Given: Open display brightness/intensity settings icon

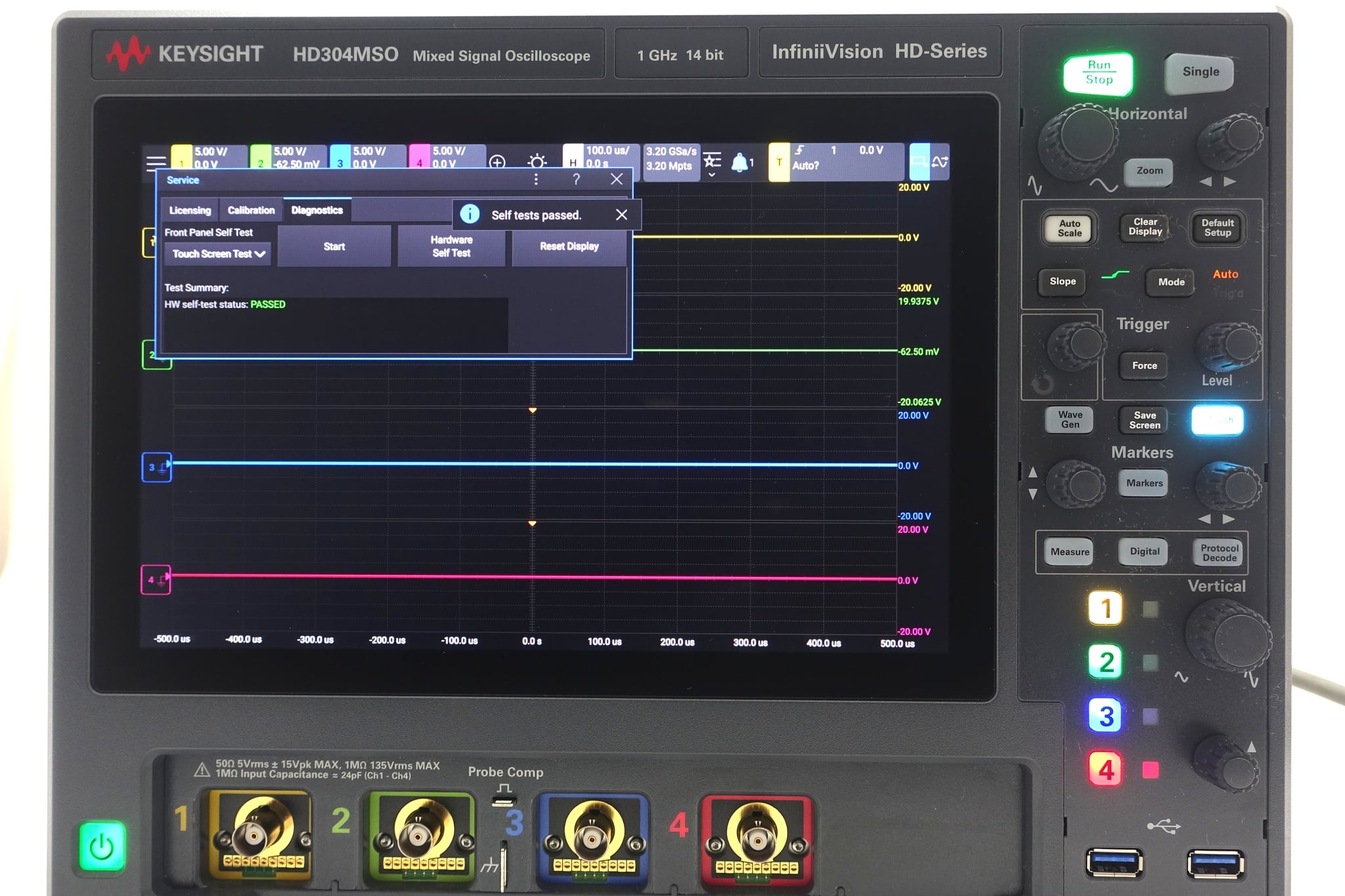Looking at the screenshot, I should pos(537,161).
